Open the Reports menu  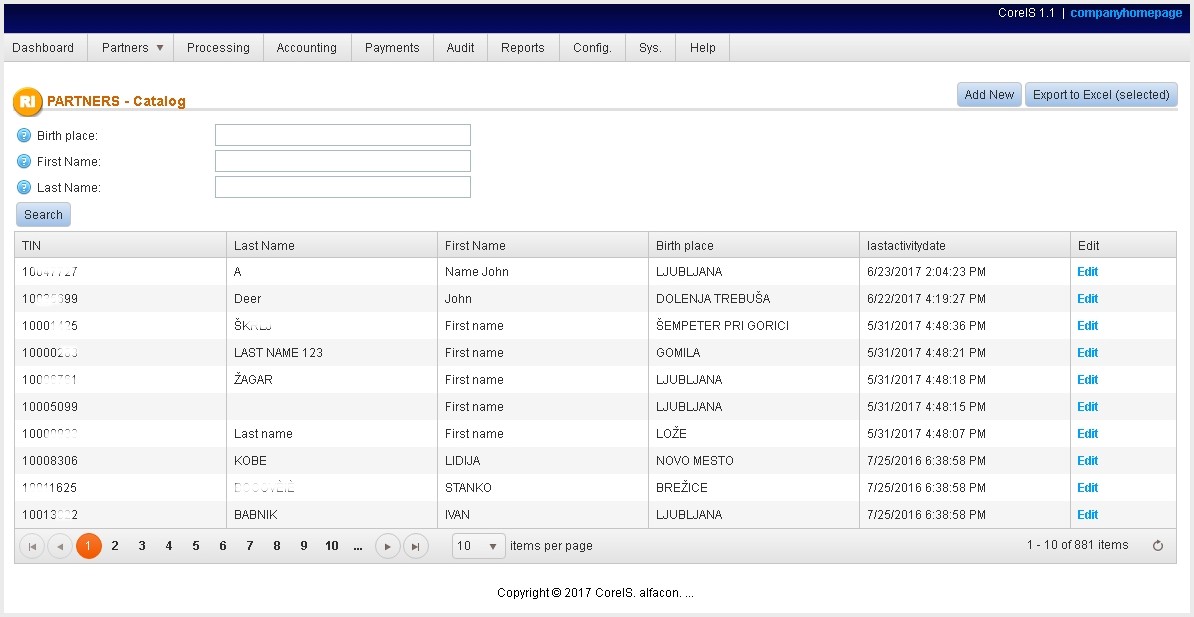(x=523, y=48)
